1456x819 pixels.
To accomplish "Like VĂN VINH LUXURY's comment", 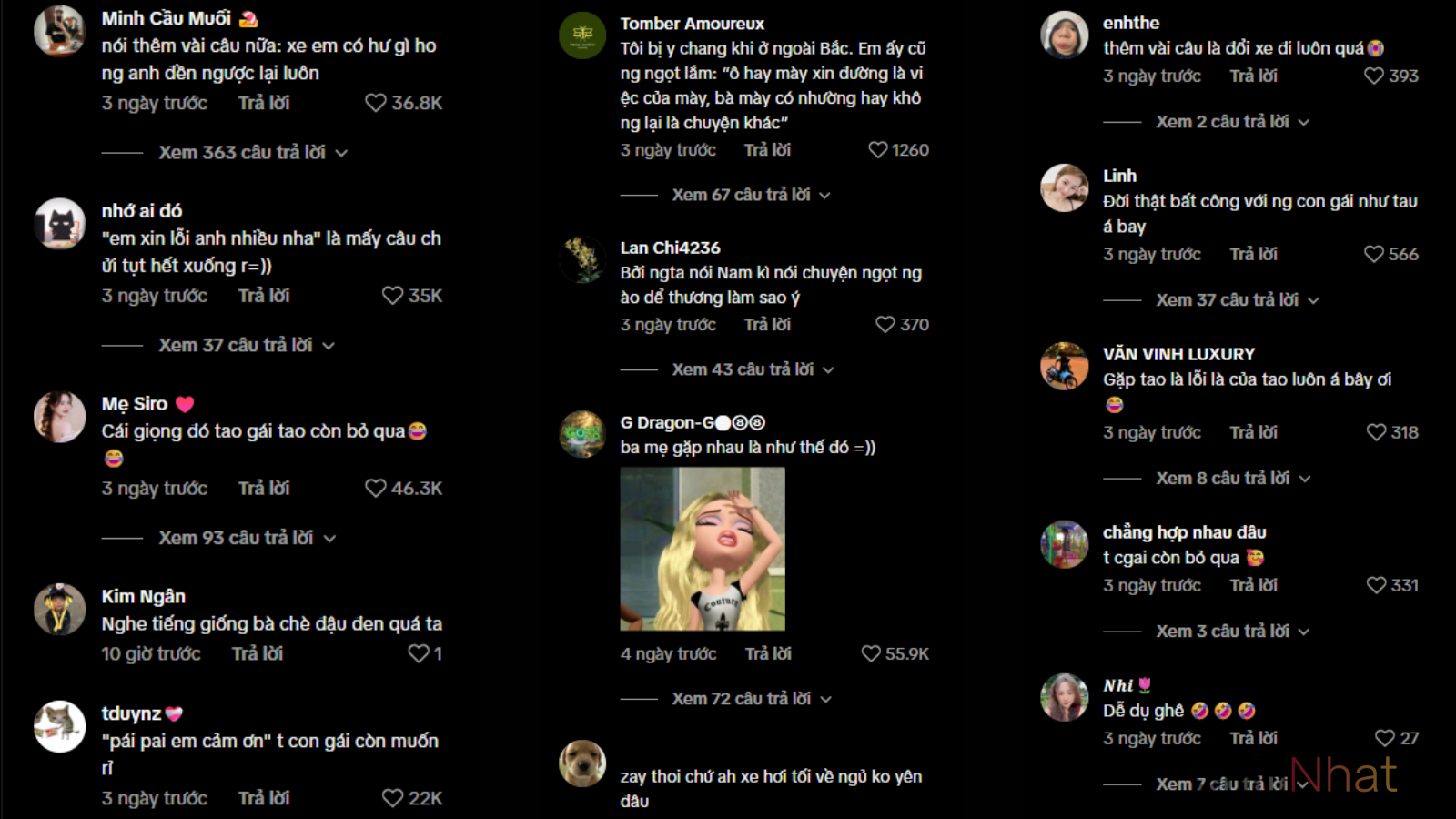I will [1376, 432].
